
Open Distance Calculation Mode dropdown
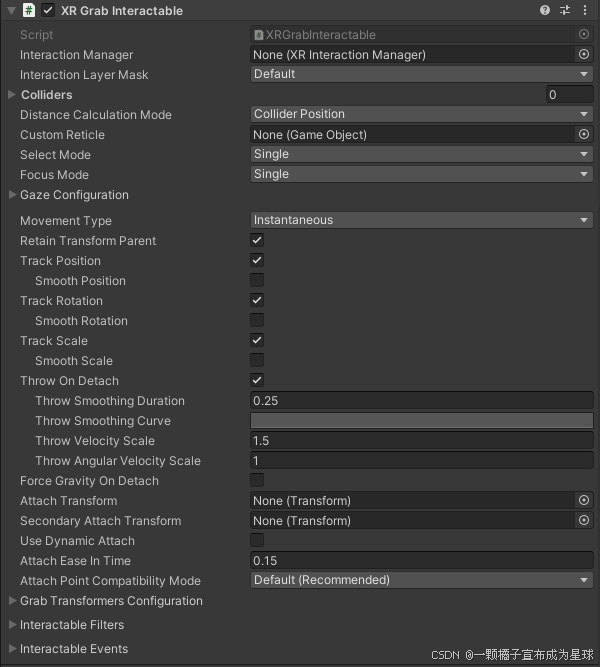coord(421,114)
